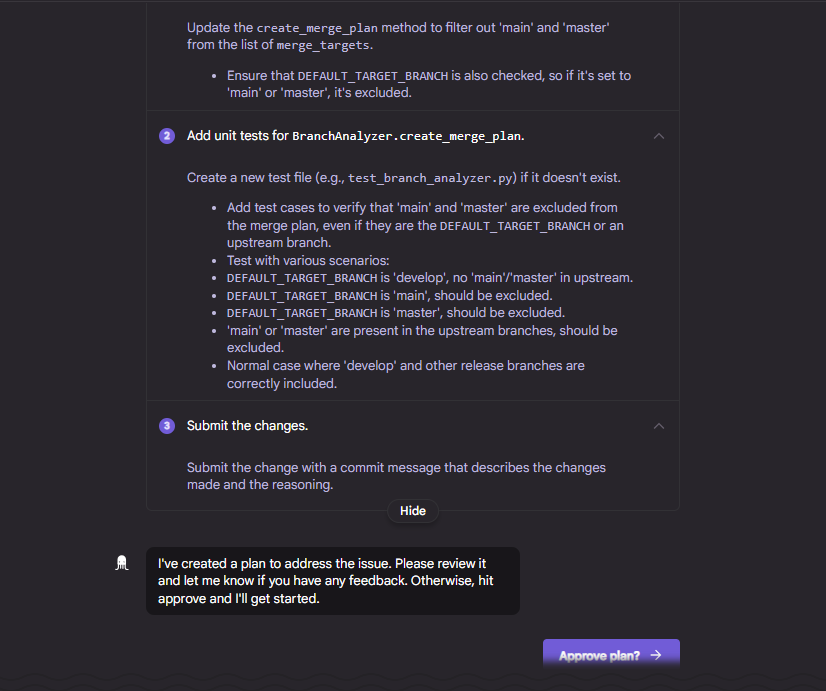Click the purple step 2 number badge

167,136
